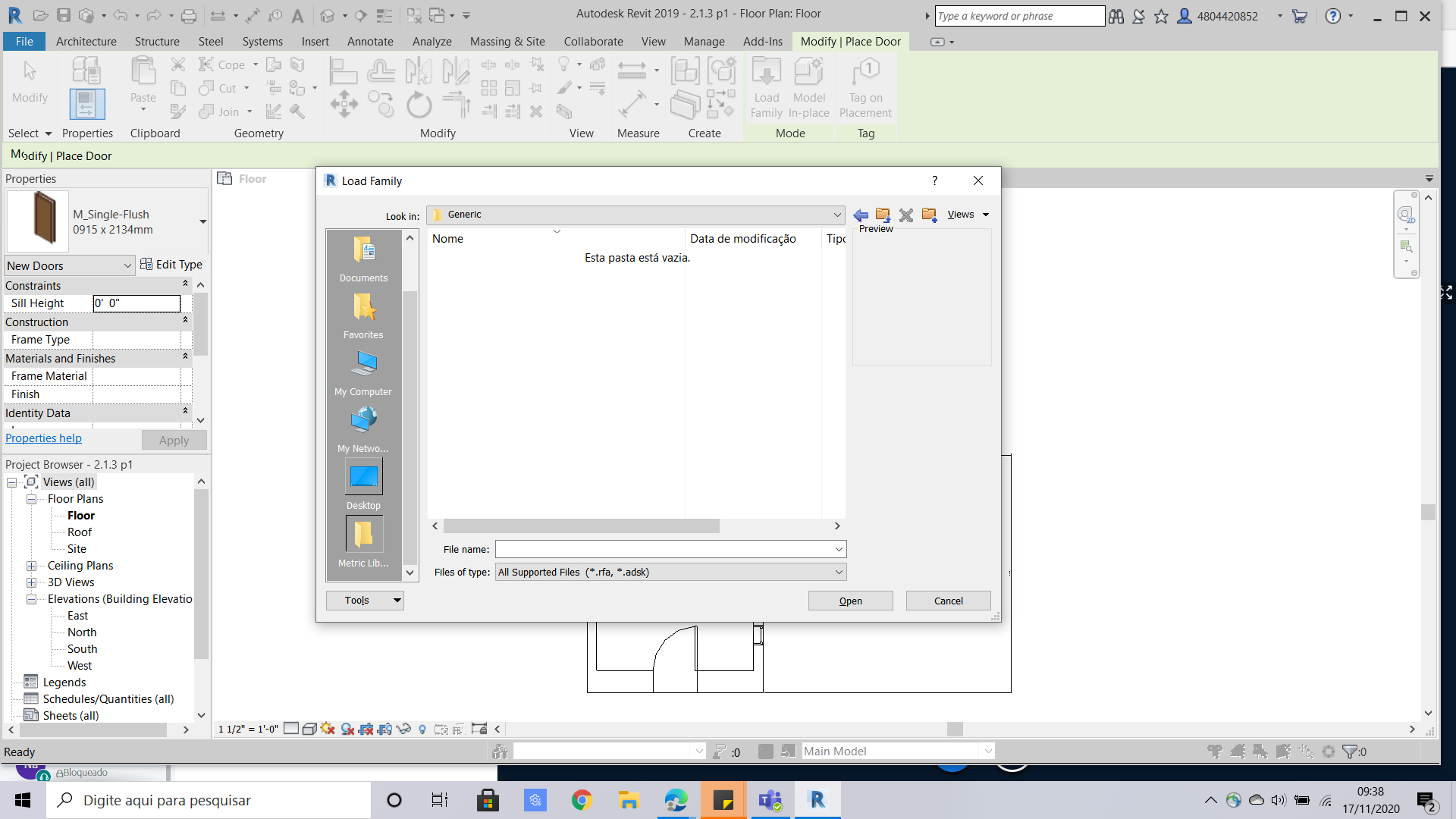Click the File name input field
Screen dimensions: 1456x819
[x=664, y=549]
